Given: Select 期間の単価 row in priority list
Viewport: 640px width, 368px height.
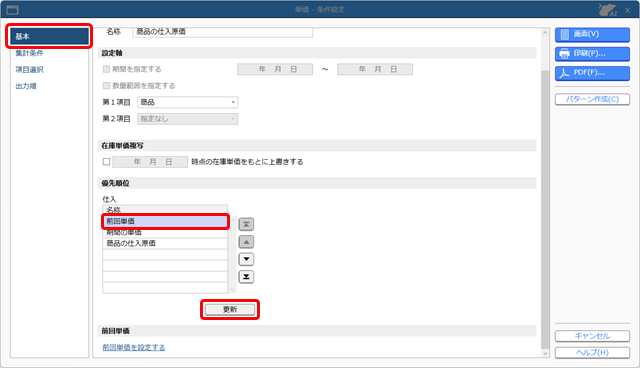Looking at the screenshot, I should point(165,233).
